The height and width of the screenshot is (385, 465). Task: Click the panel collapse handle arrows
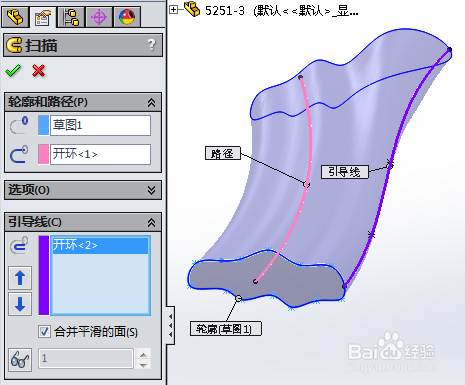pyautogui.click(x=171, y=325)
